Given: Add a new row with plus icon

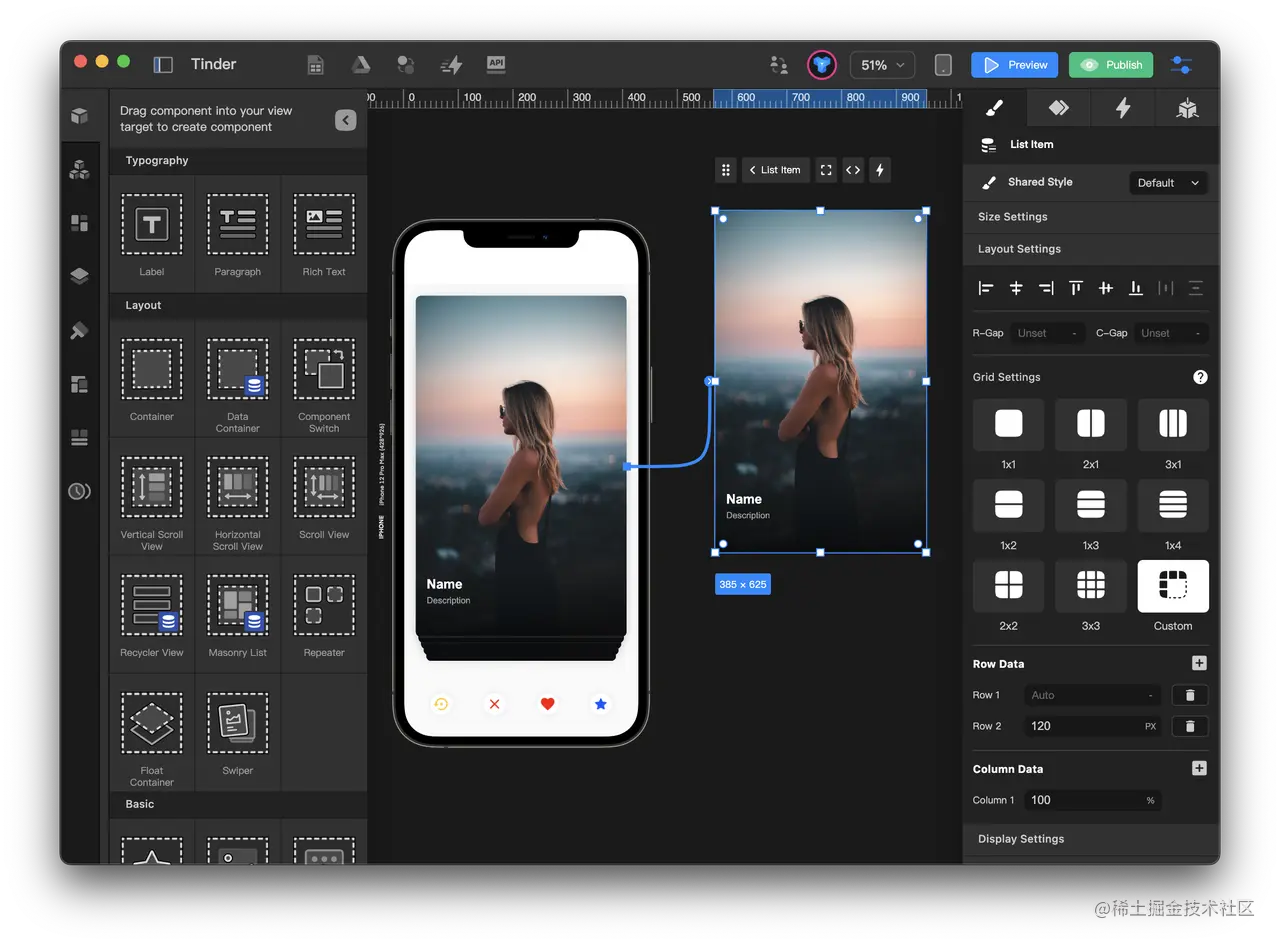Looking at the screenshot, I should [x=1199, y=663].
